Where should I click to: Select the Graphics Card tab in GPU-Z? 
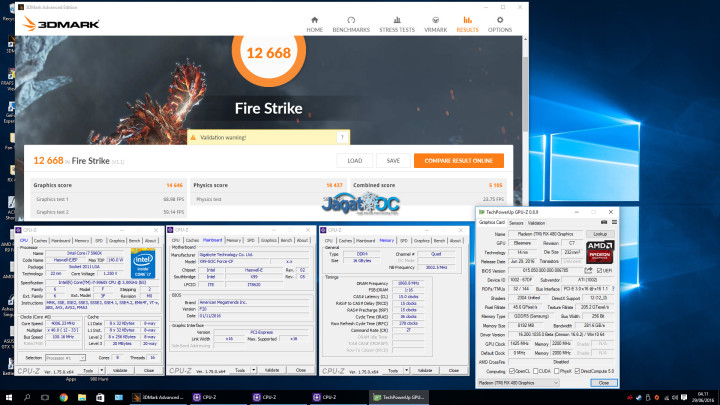pos(492,222)
